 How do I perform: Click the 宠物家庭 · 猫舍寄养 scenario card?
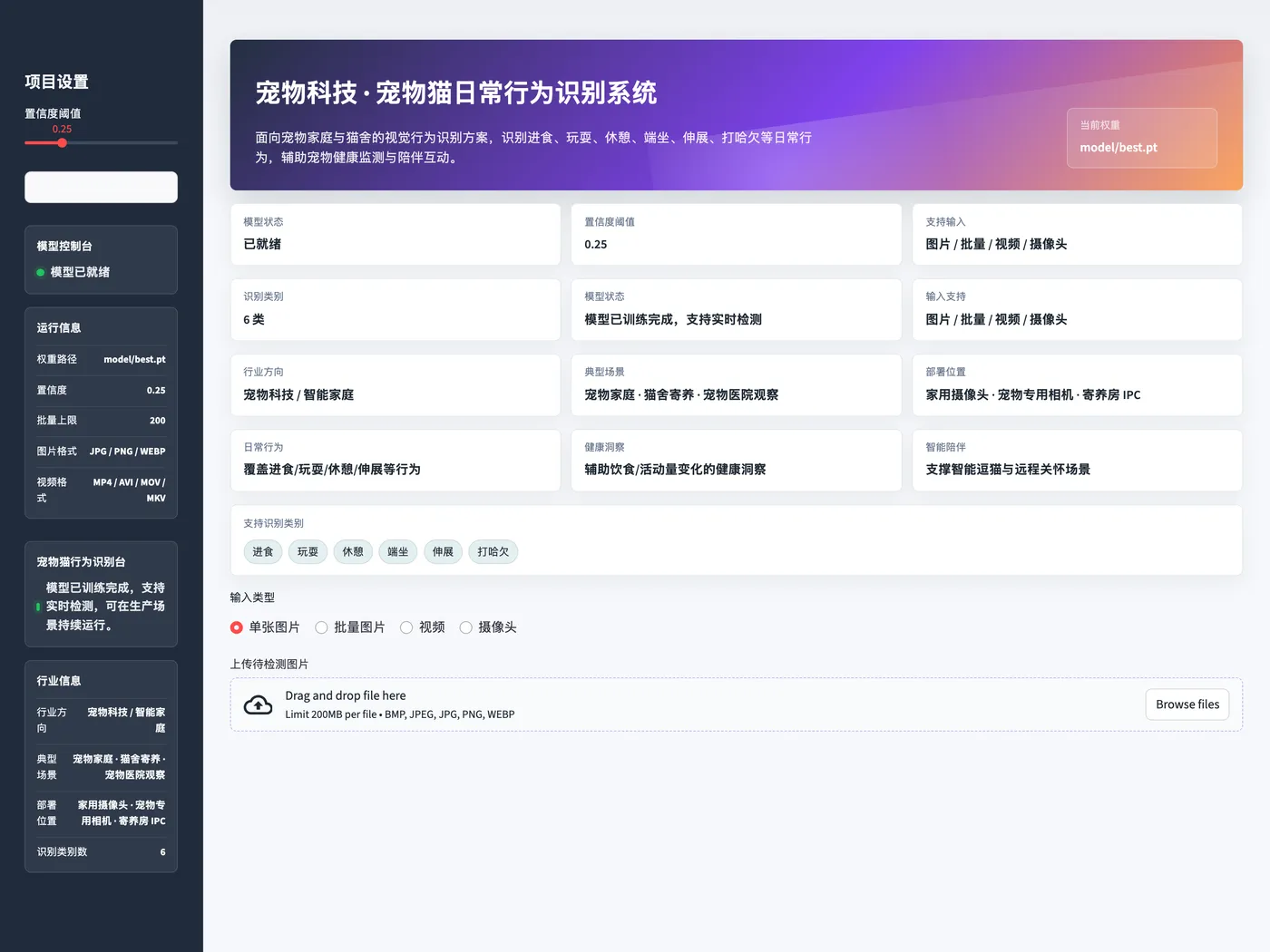click(x=737, y=384)
